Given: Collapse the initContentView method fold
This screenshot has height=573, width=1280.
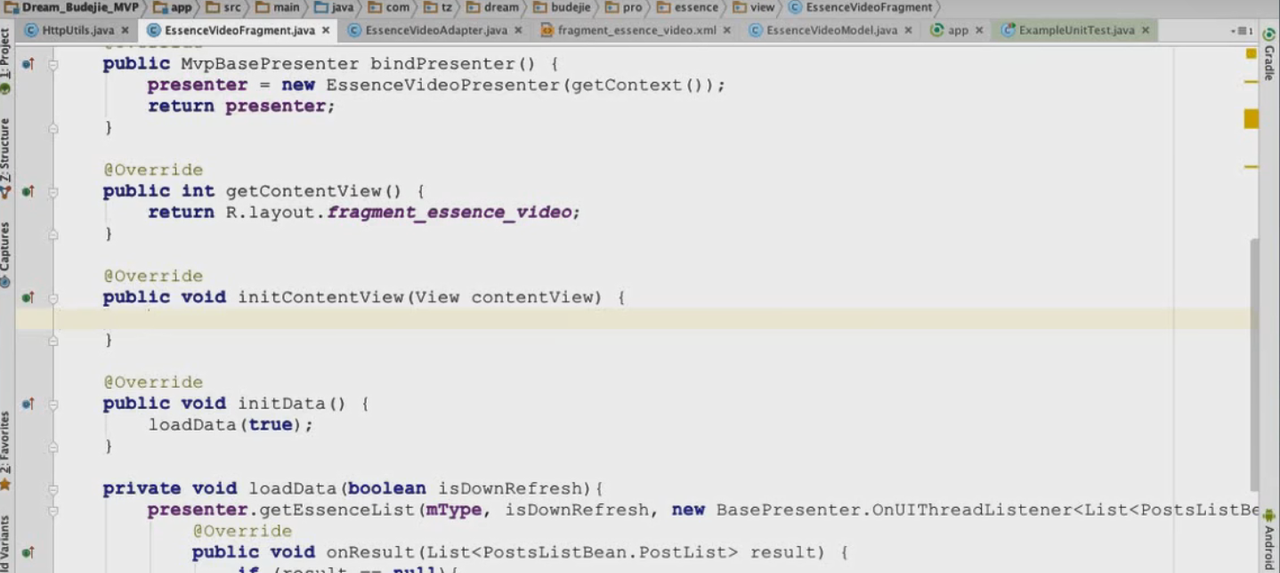Looking at the screenshot, I should (x=53, y=297).
